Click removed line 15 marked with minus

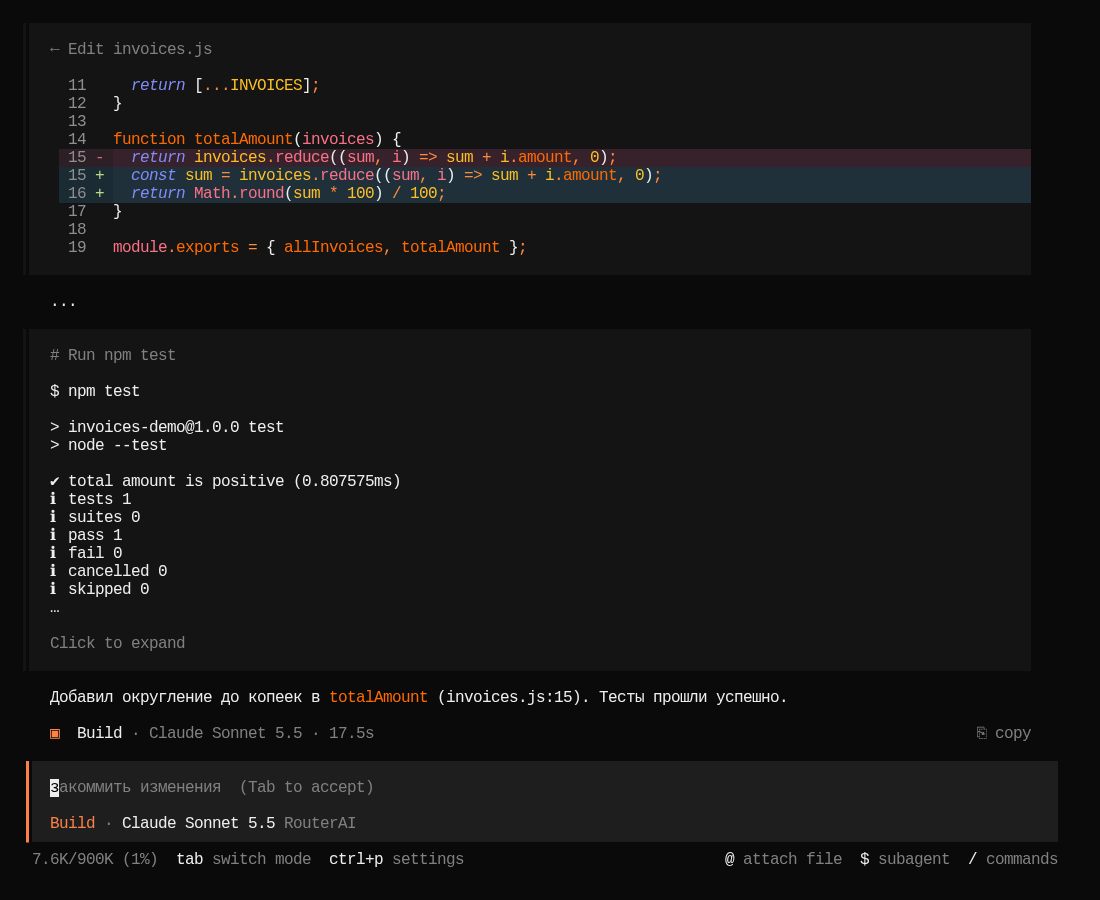(x=544, y=157)
